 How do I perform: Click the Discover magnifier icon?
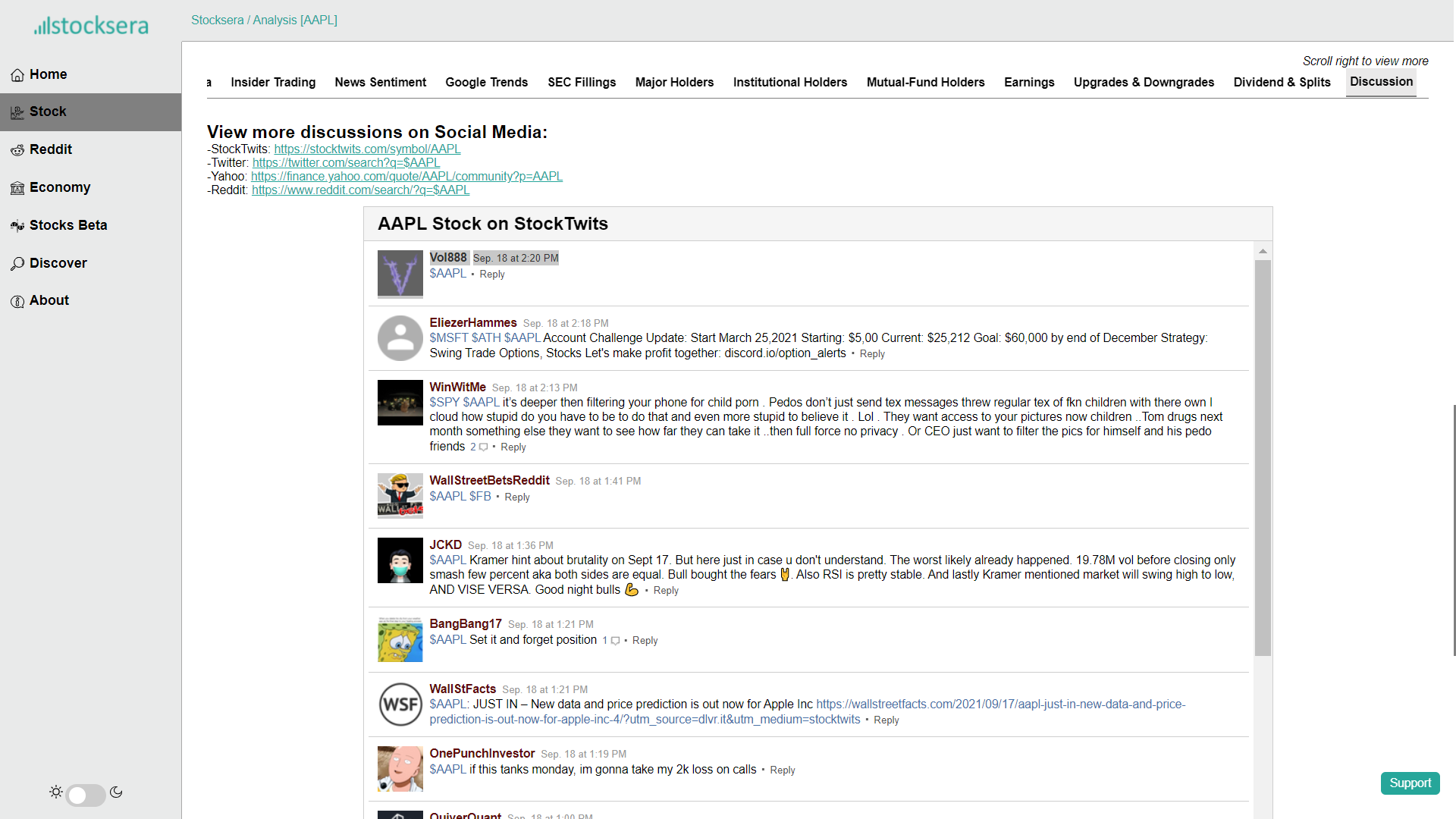click(x=17, y=264)
